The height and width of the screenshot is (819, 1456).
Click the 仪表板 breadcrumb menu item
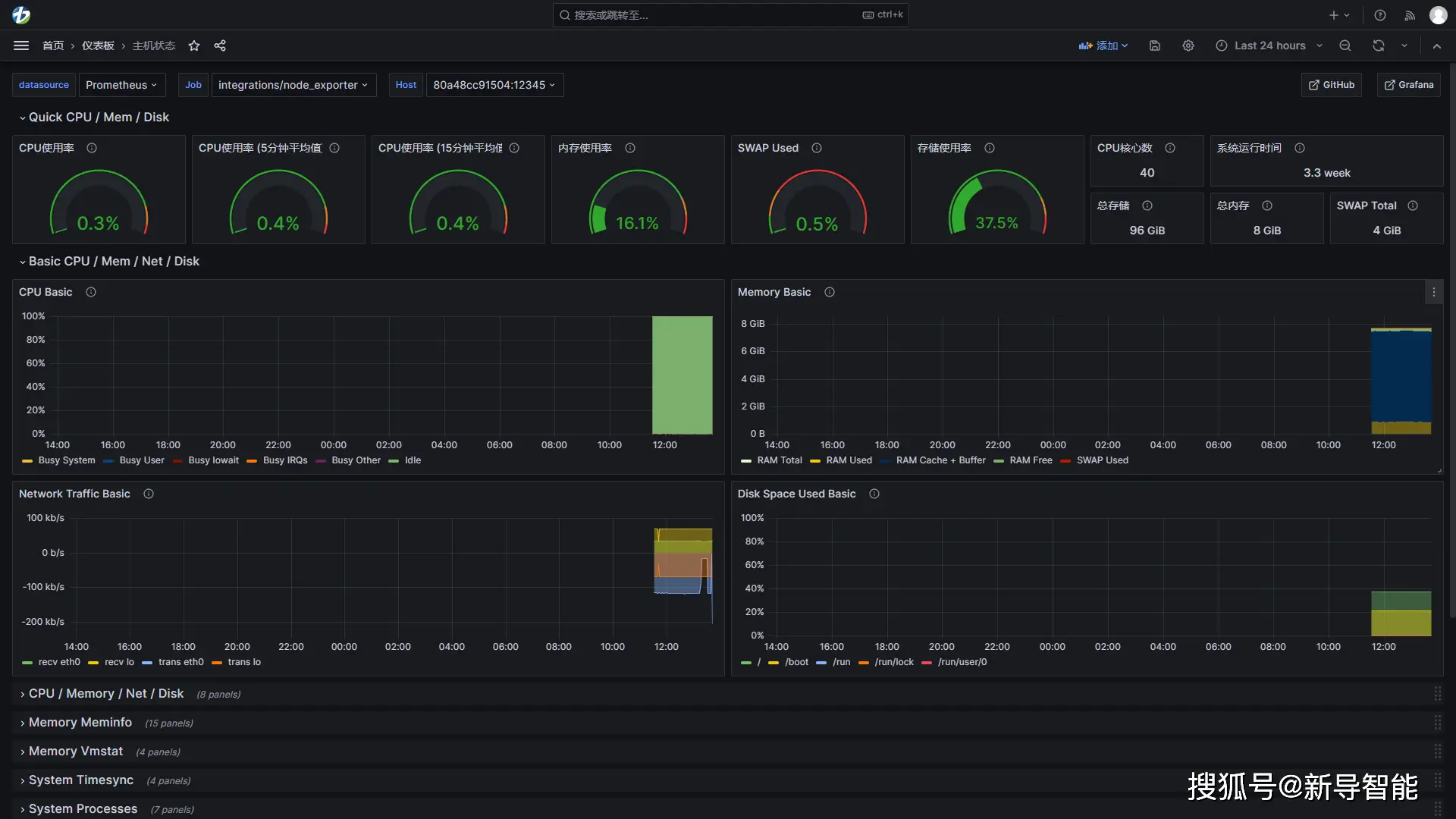pyautogui.click(x=97, y=45)
